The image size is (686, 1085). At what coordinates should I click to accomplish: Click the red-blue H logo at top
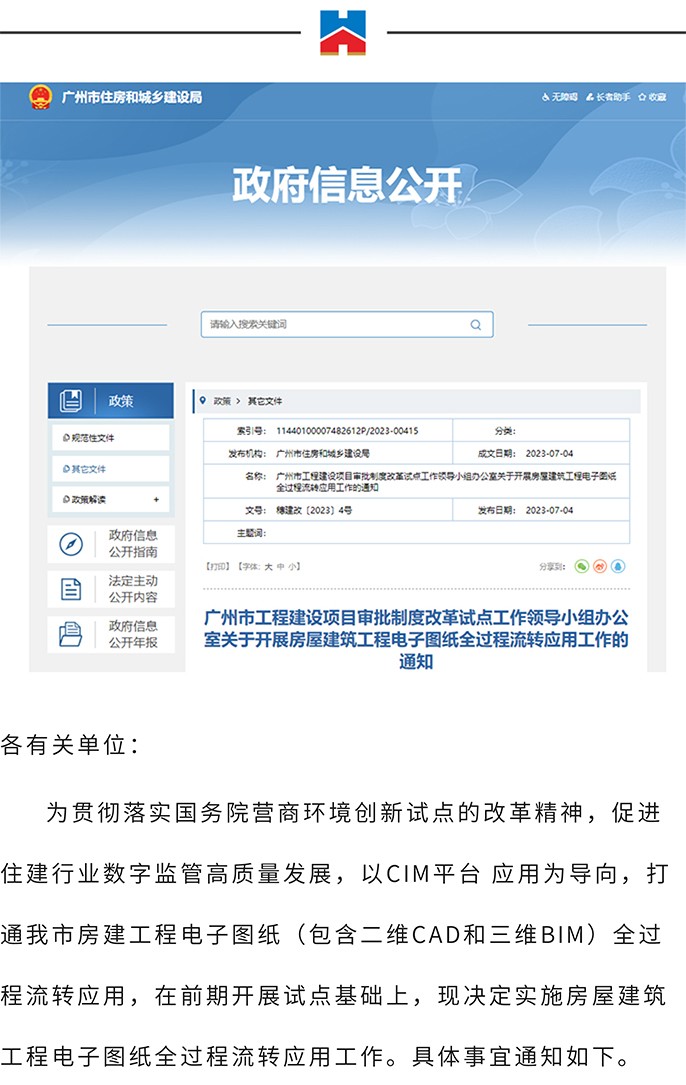pyautogui.click(x=343, y=32)
